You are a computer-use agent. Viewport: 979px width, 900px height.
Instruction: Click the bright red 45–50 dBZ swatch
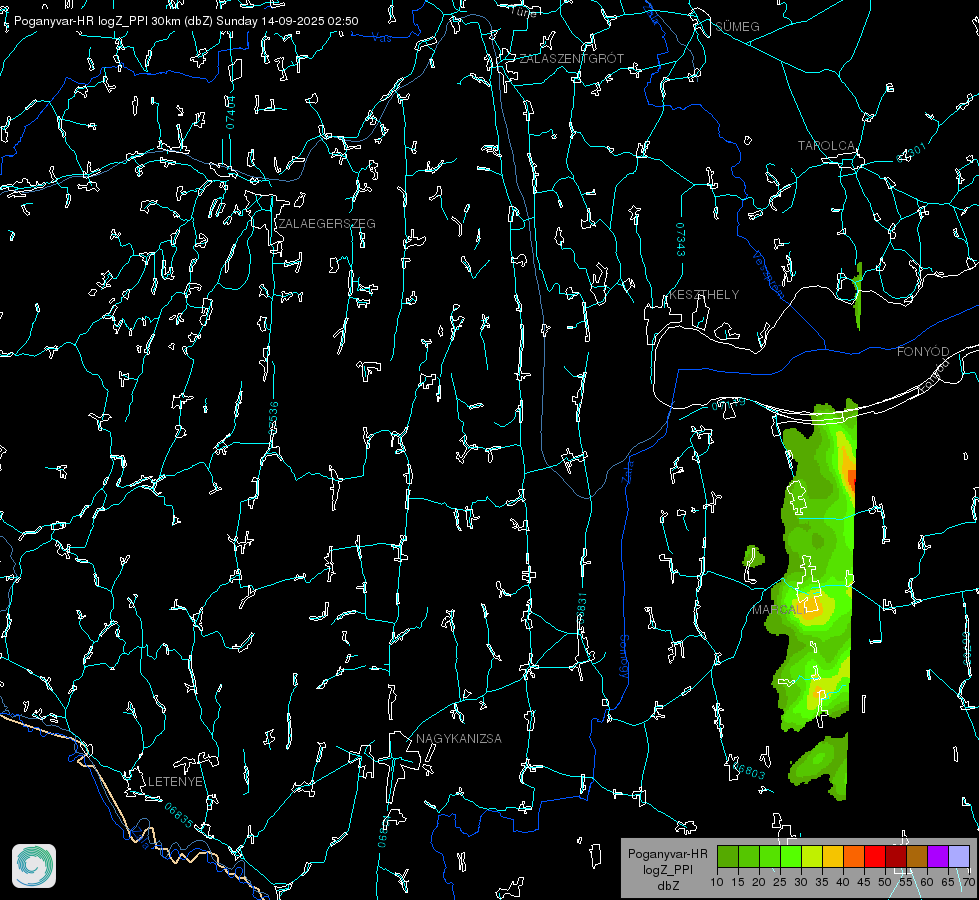[875, 856]
